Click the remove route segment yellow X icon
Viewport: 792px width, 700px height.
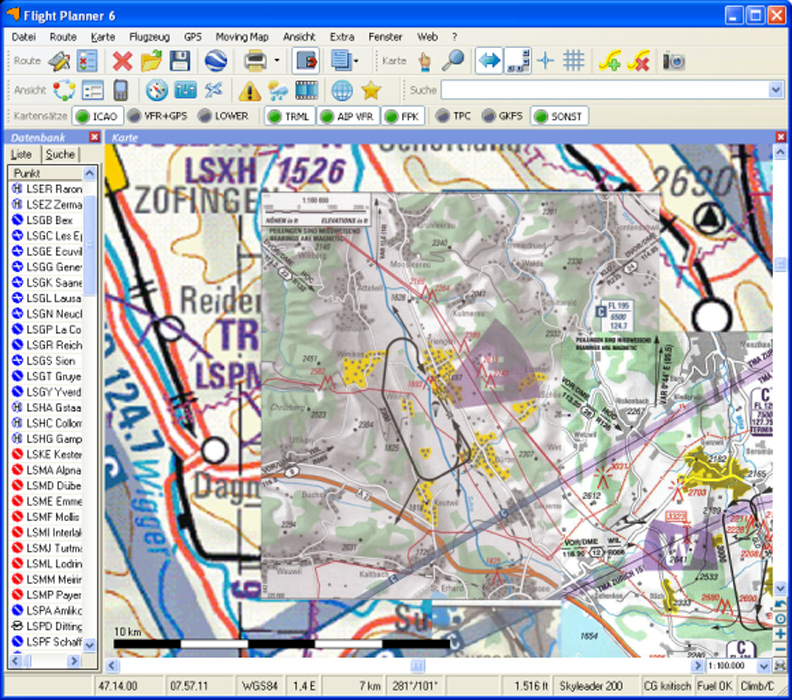tap(638, 61)
